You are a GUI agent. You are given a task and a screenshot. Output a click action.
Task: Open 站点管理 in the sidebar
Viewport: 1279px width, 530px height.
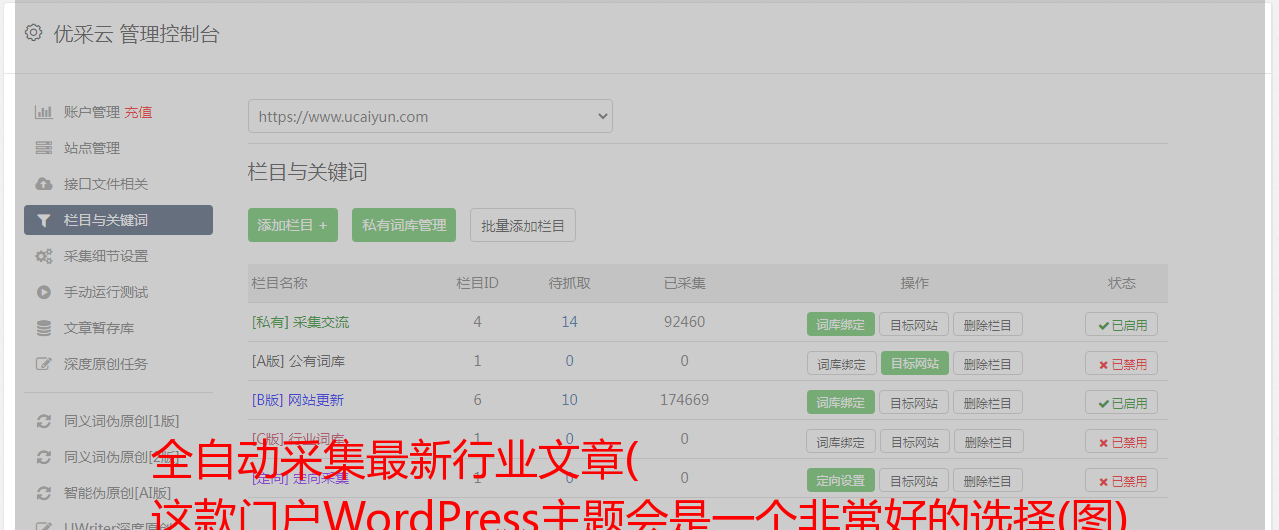click(92, 148)
